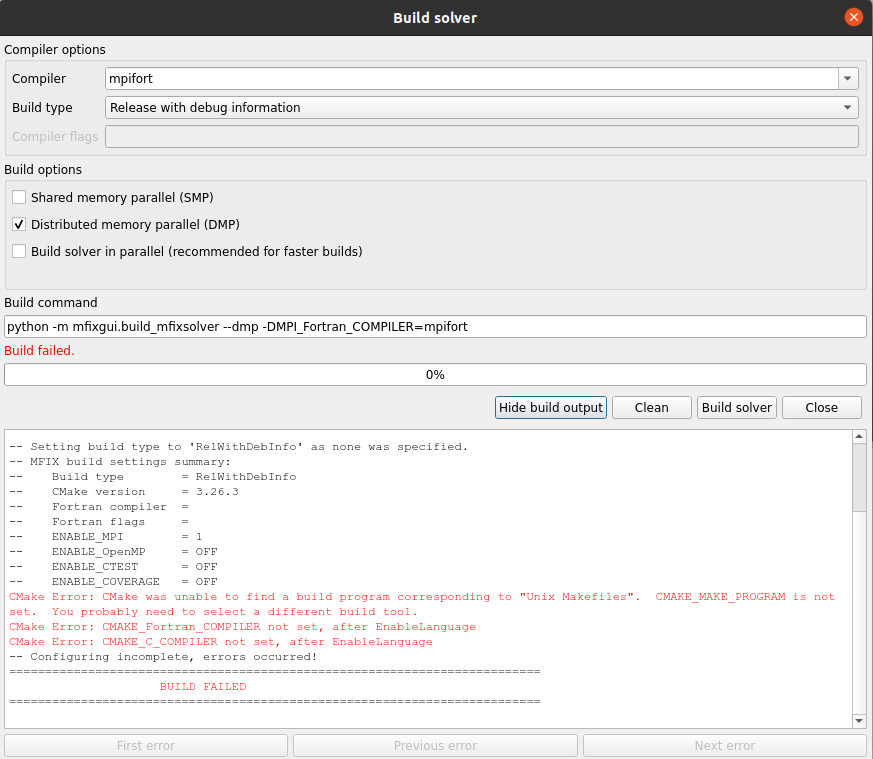Click the 'Compiler options' section label
The image size is (873, 759).
click(55, 50)
